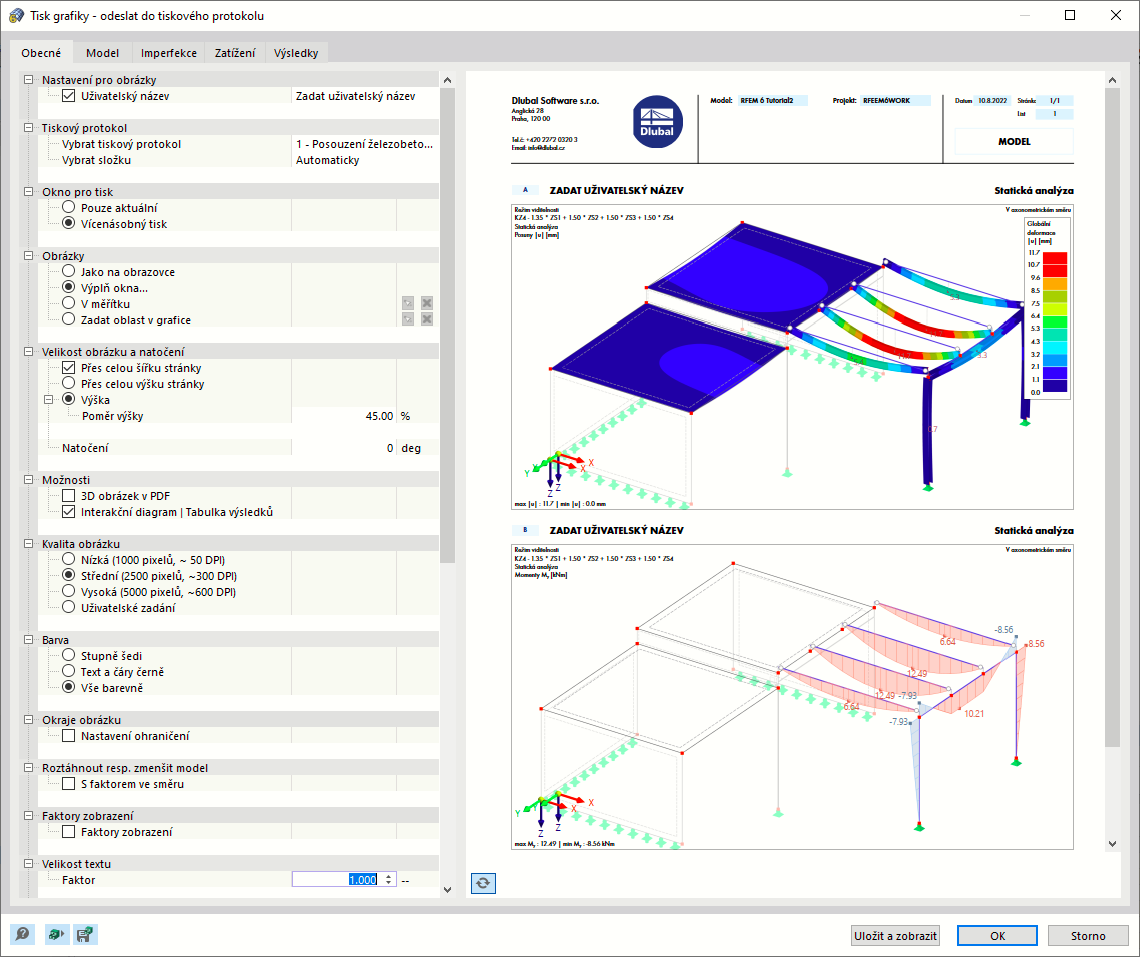
Task: Click the Dlubal logo in preview header
Action: click(x=657, y=121)
